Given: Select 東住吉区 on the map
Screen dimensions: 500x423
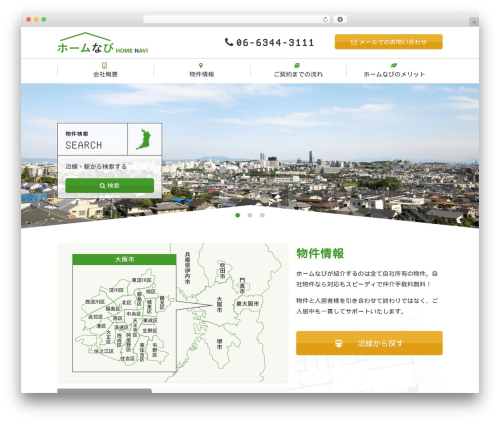Looking at the screenshot, I should click(142, 352).
